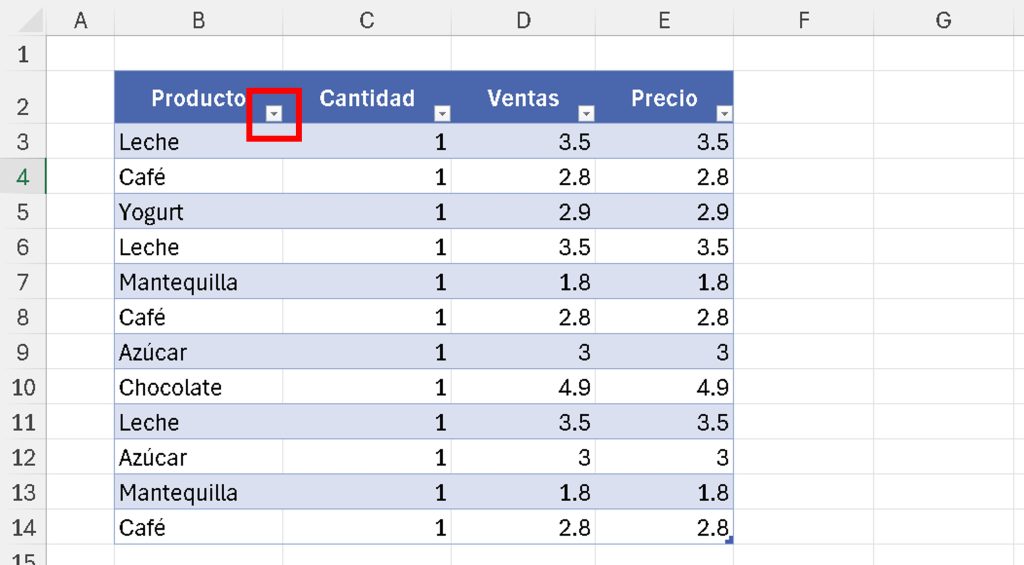Image resolution: width=1024 pixels, height=565 pixels.
Task: Open the Producto filter dropdown
Action: [274, 114]
